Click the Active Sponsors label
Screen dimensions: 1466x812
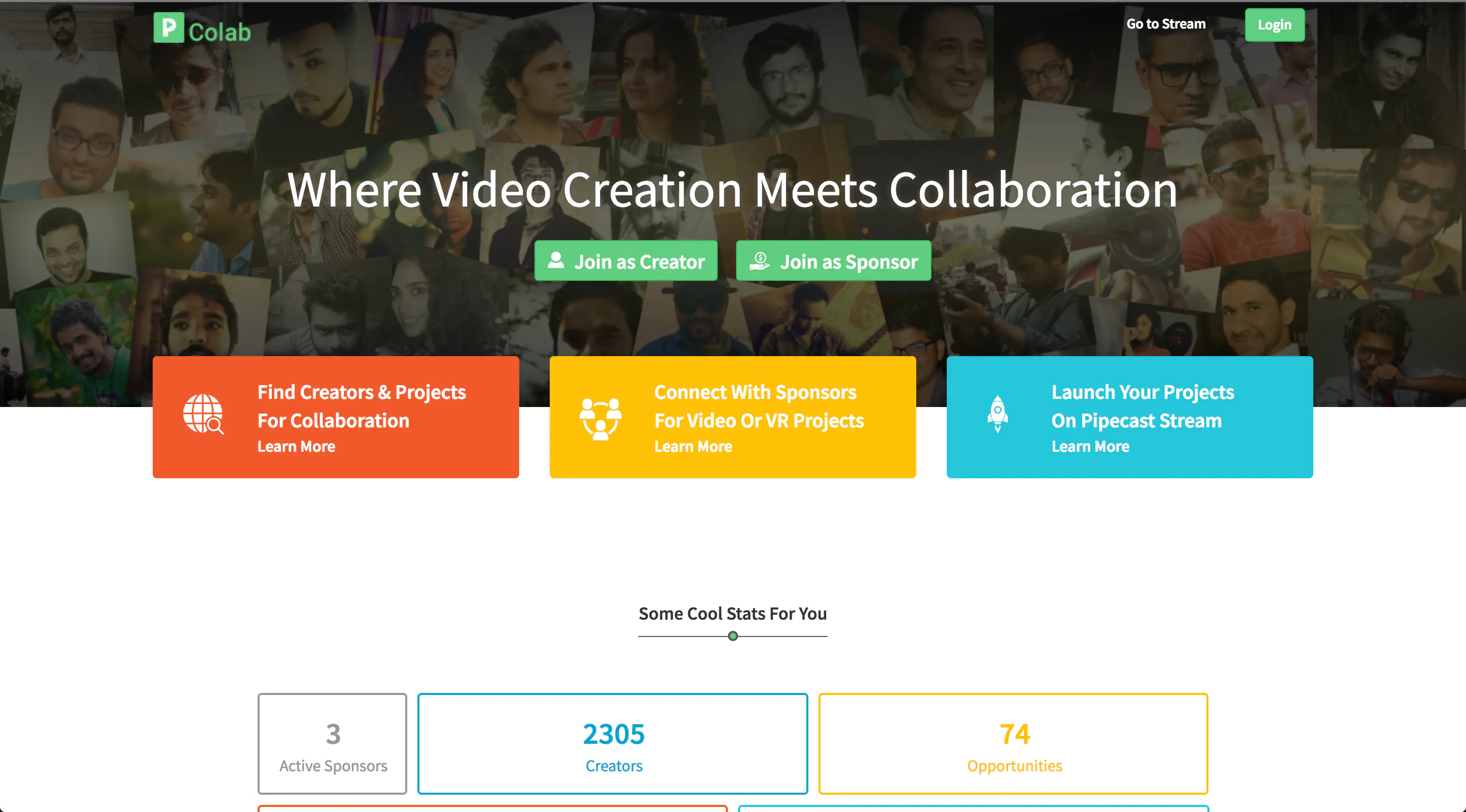pos(333,766)
